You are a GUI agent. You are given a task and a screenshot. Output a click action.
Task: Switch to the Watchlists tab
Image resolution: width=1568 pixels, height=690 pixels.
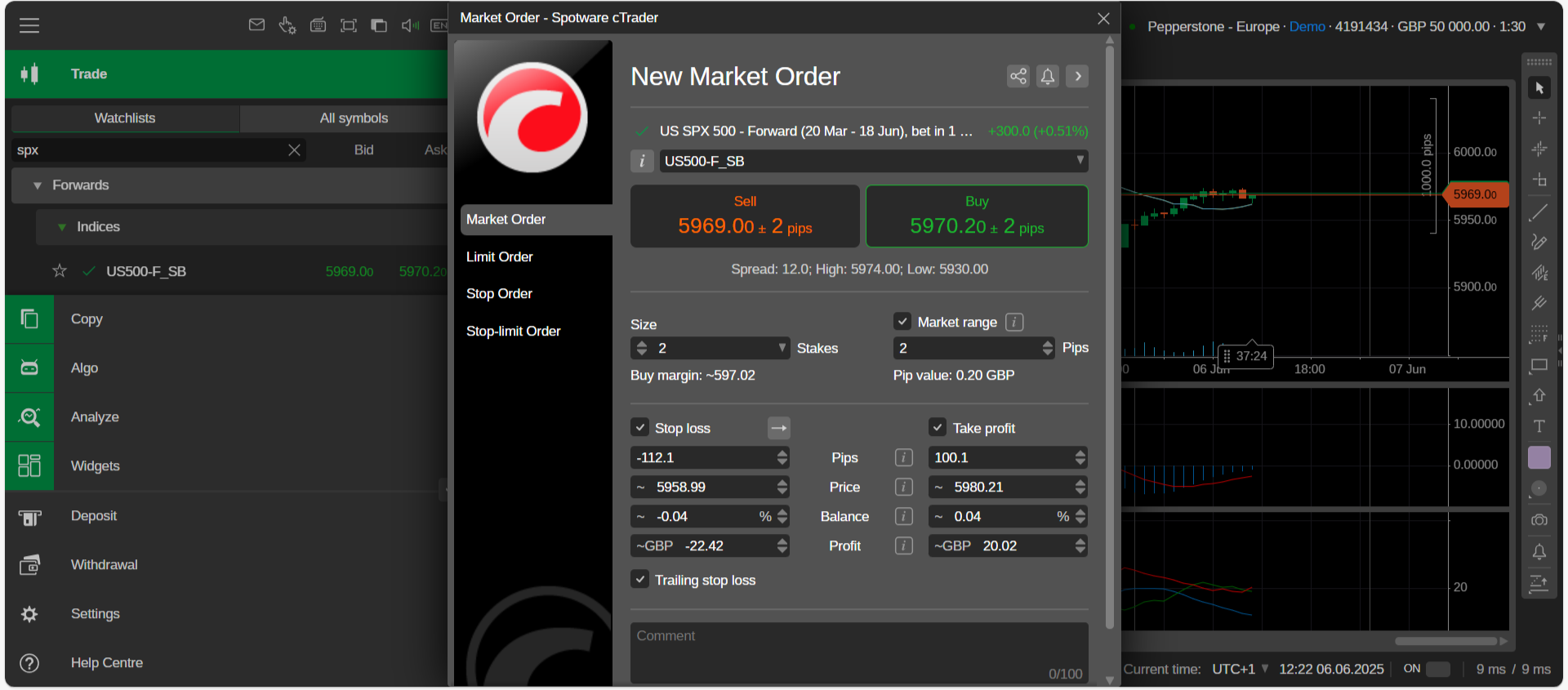[x=125, y=118]
